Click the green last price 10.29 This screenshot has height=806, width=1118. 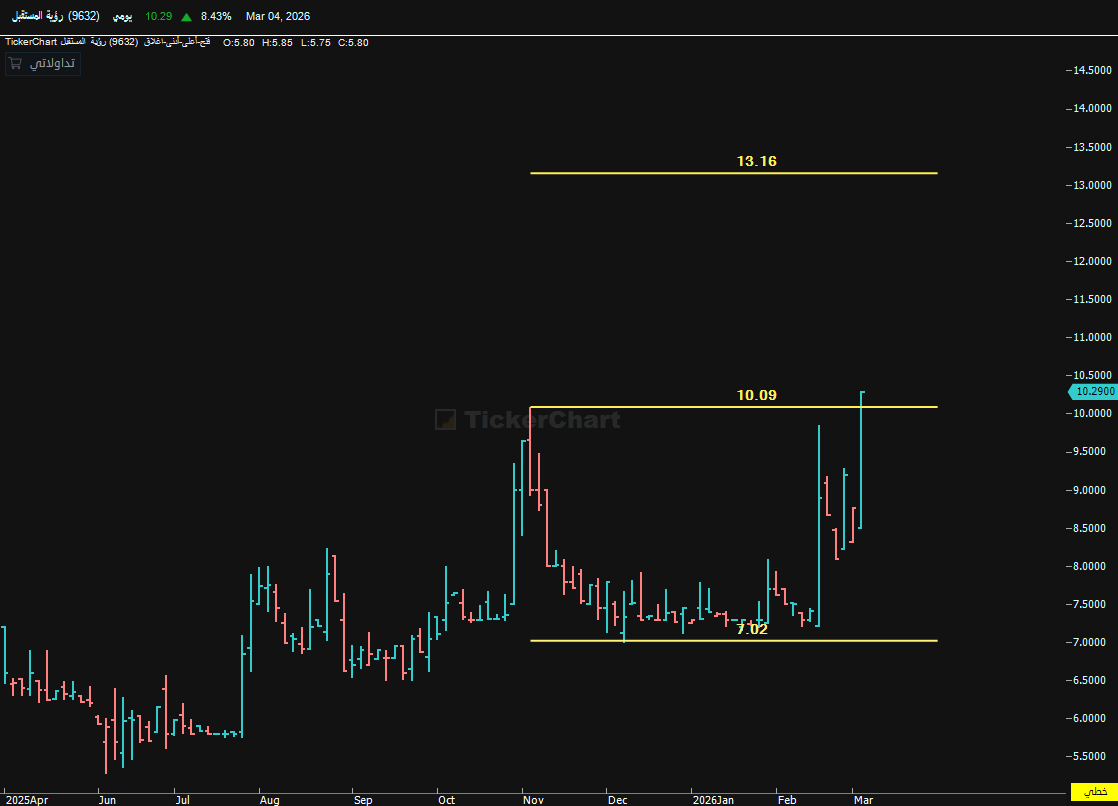[x=158, y=16]
